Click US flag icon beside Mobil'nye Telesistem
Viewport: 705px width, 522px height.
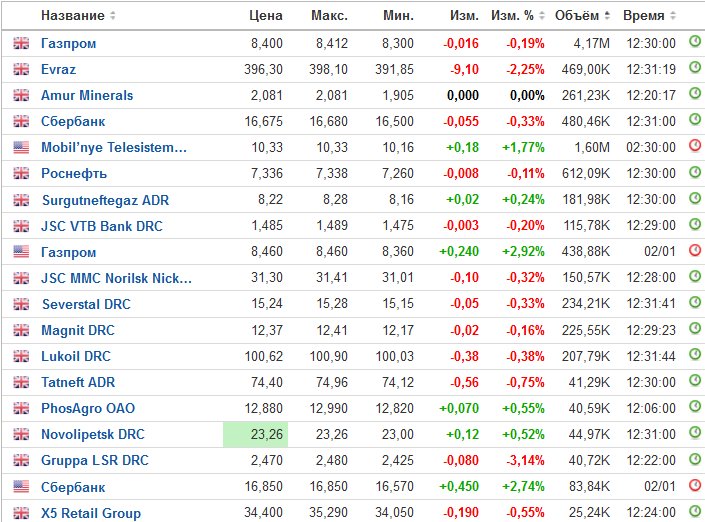click(21, 147)
